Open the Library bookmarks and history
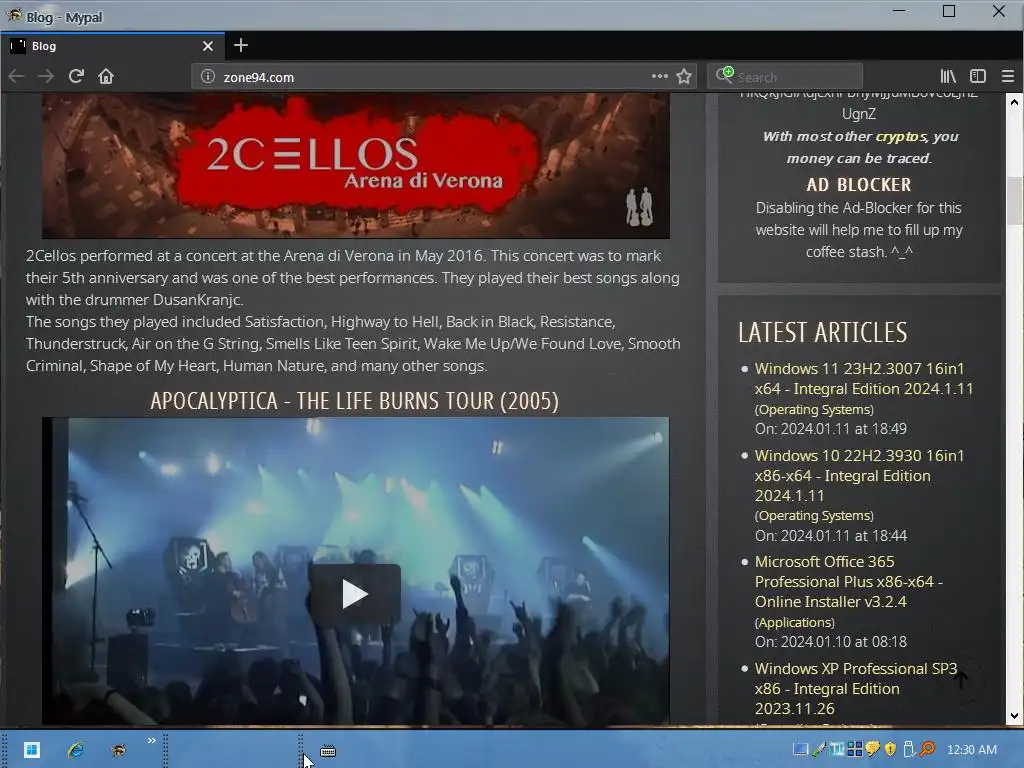1024x768 pixels. click(948, 76)
